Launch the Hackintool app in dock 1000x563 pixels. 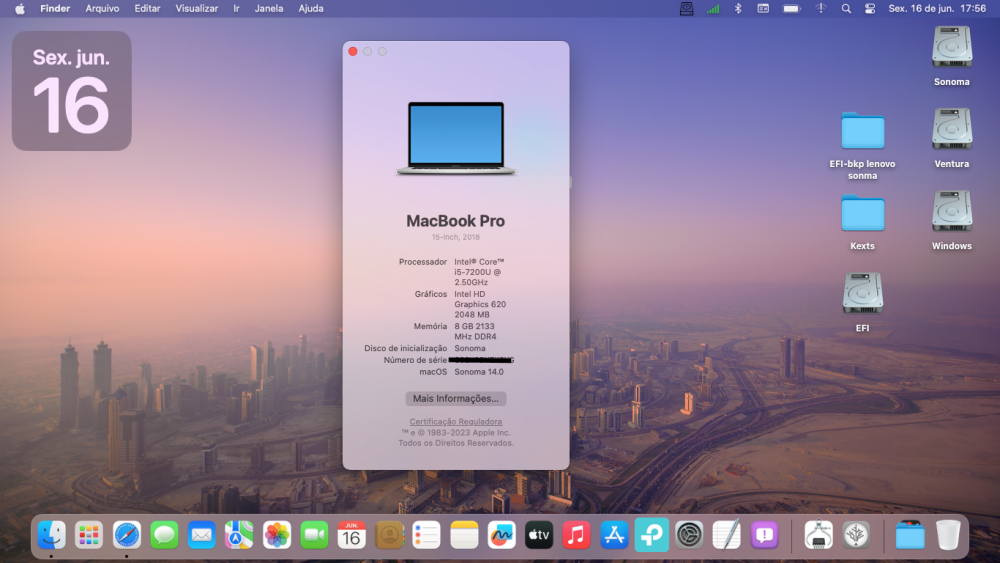click(818, 535)
